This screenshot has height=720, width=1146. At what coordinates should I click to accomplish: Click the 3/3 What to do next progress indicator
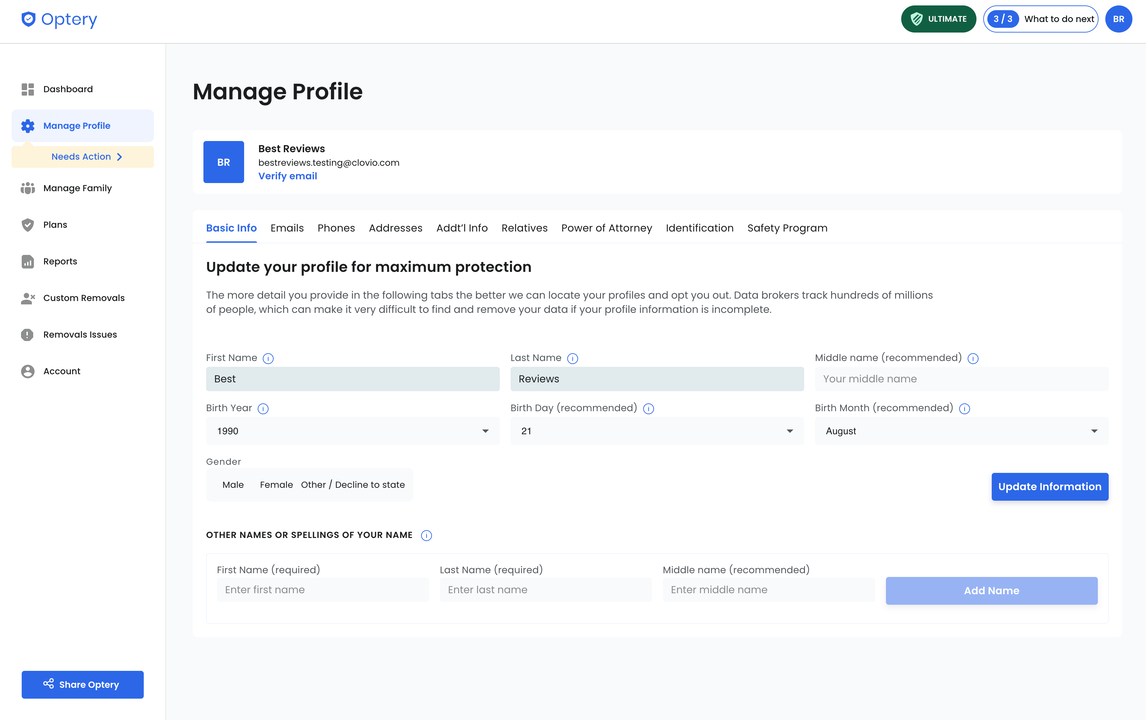pyautogui.click(x=1040, y=19)
